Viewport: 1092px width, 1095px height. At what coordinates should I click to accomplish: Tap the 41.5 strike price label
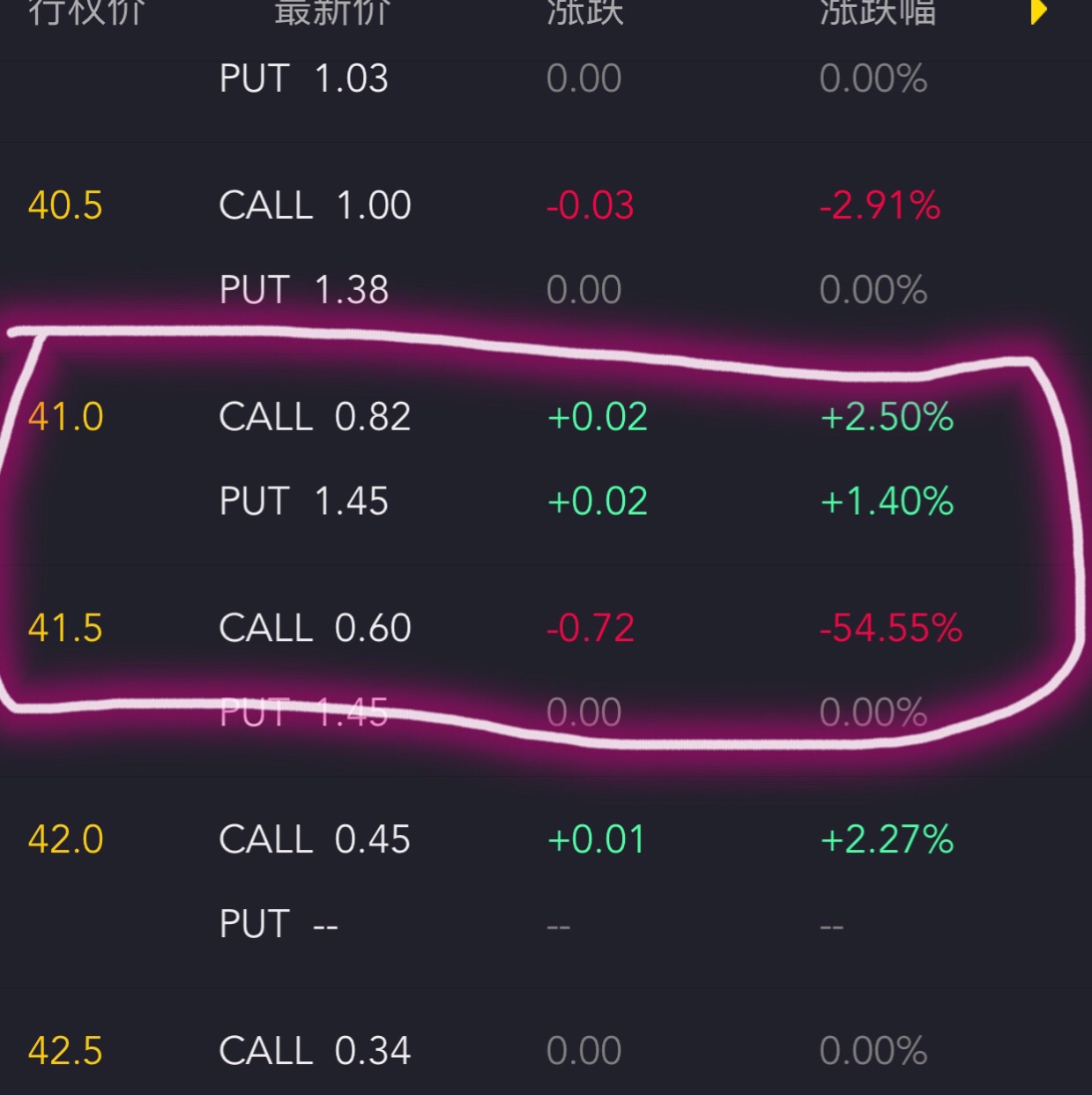(x=65, y=629)
